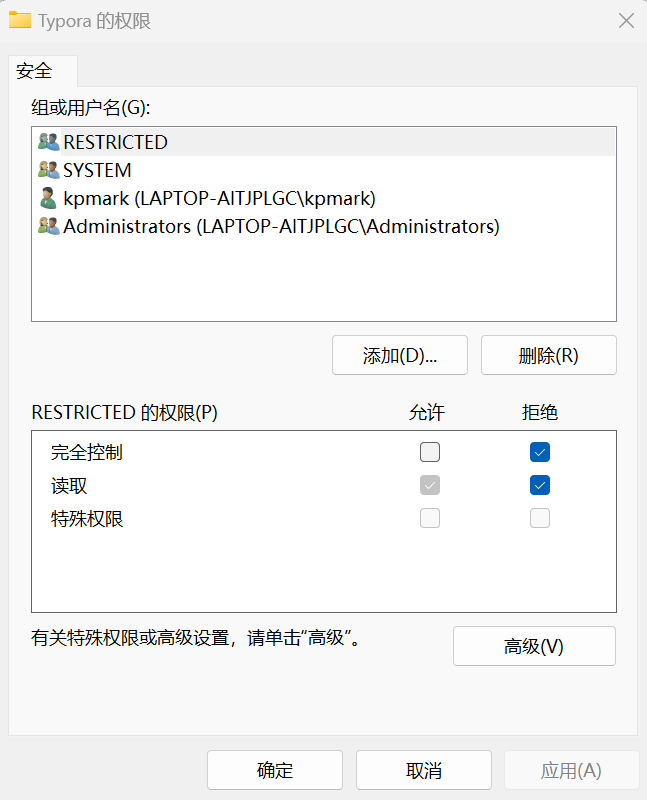Click the Administrators group icon
The image size is (647, 800).
pos(48,226)
